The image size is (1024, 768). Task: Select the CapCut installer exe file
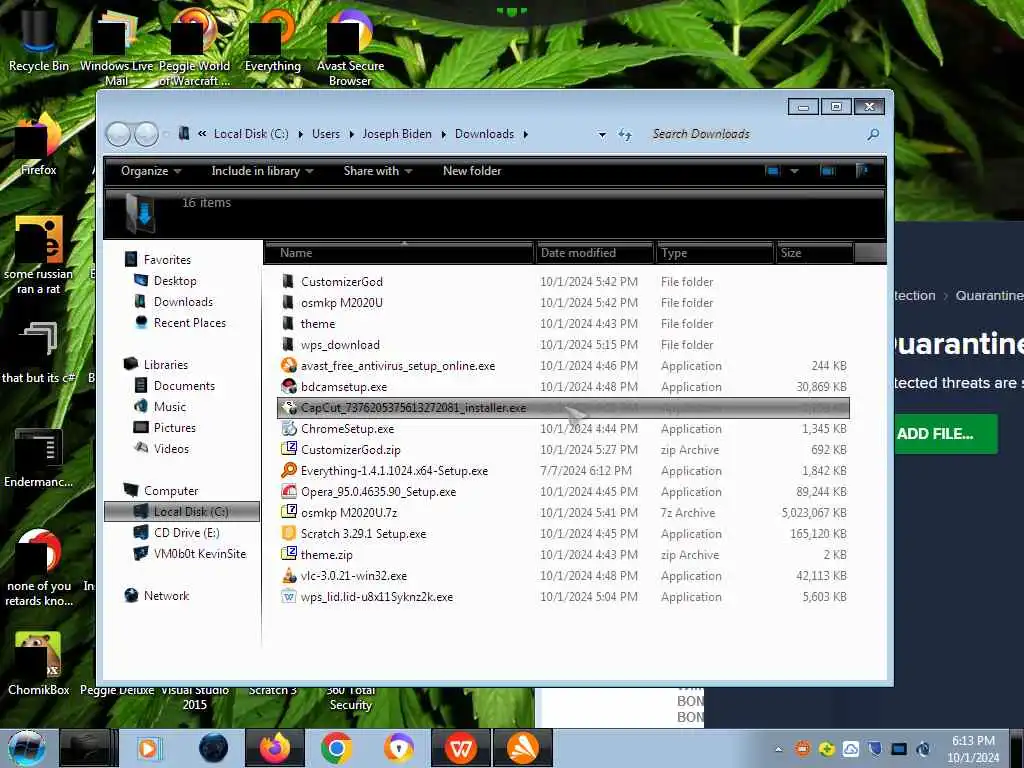564,408
